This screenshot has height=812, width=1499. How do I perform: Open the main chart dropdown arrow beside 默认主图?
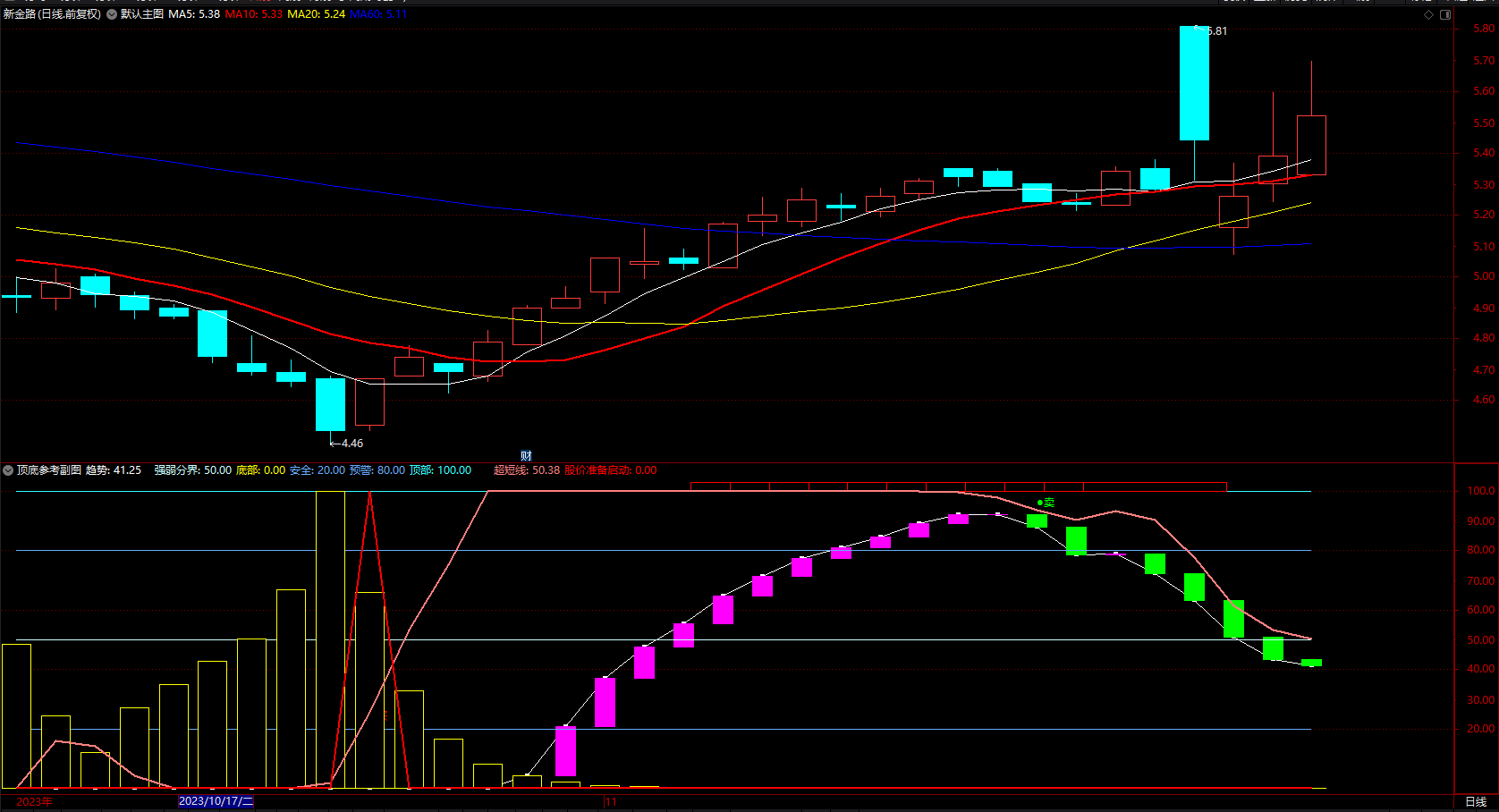click(112, 14)
